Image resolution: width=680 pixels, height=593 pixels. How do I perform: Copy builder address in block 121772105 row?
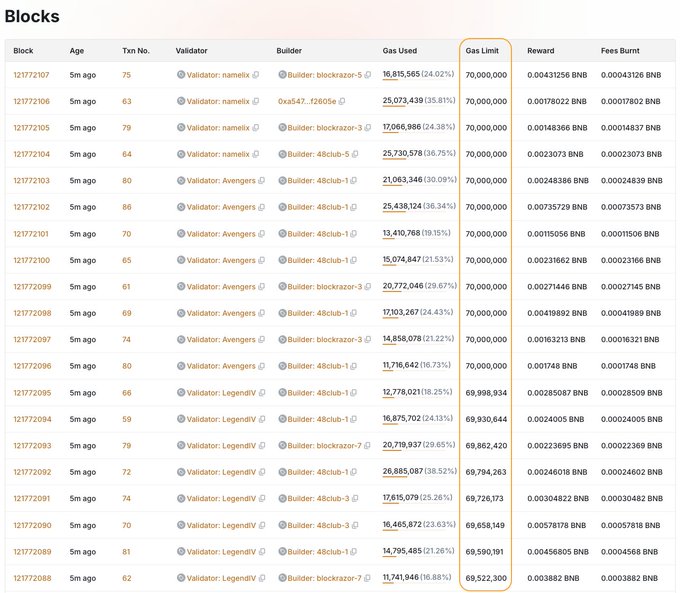click(367, 128)
